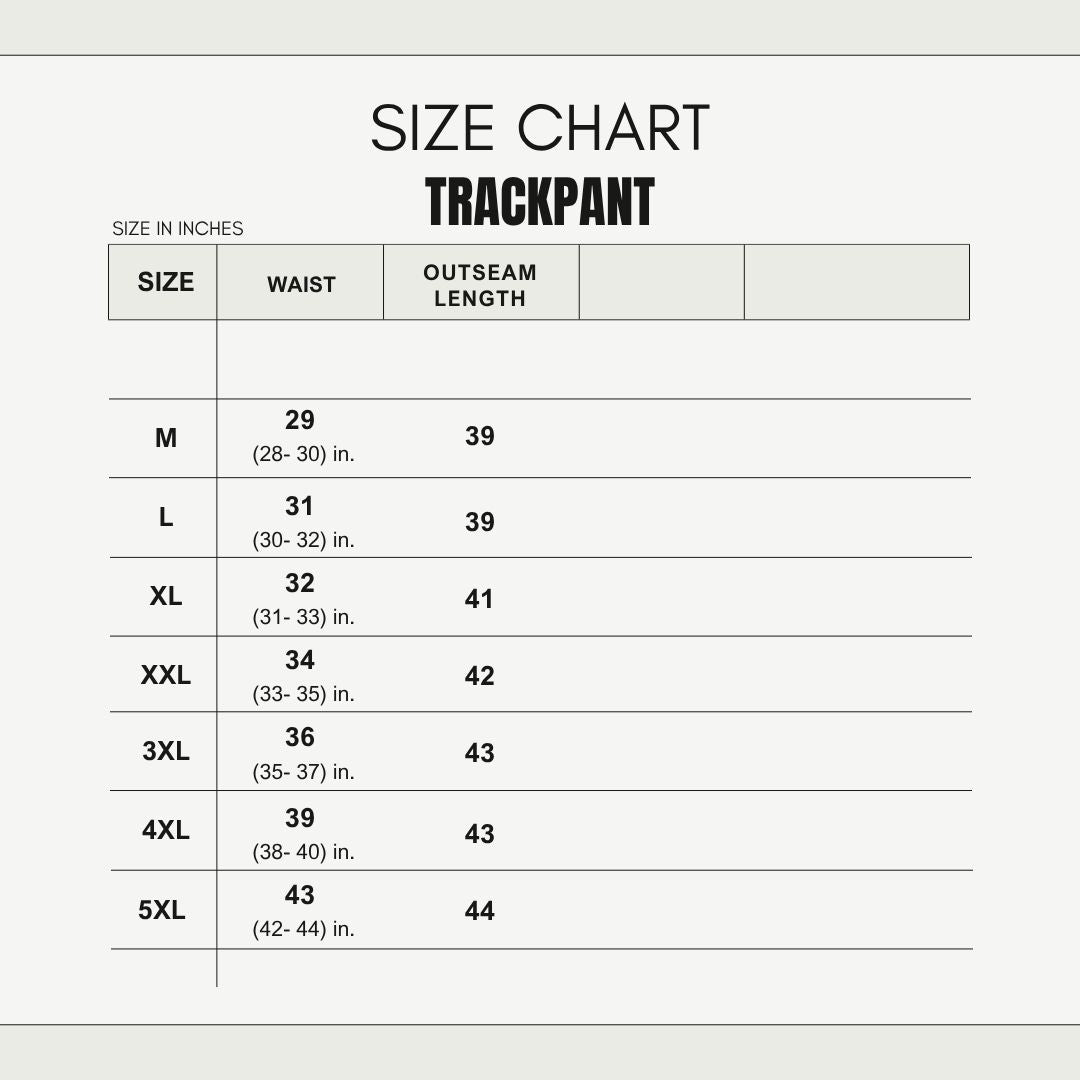Select the 4XL size row label

coord(166,830)
